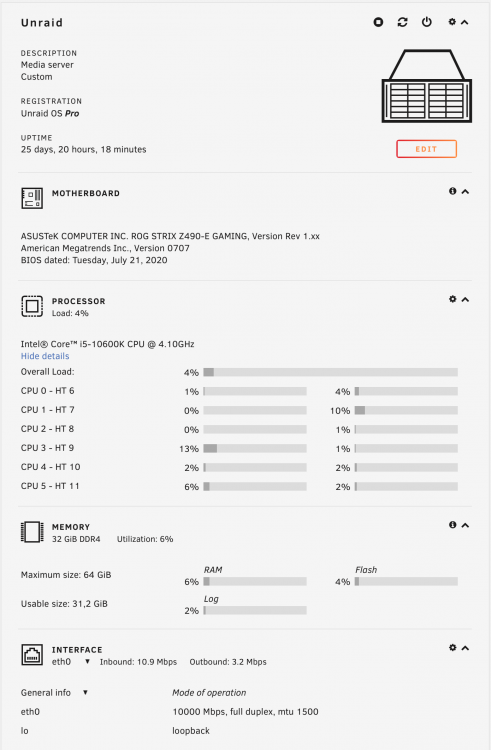Image resolution: width=491 pixels, height=750 pixels.
Task: Open interface settings gear
Action: coord(452,648)
